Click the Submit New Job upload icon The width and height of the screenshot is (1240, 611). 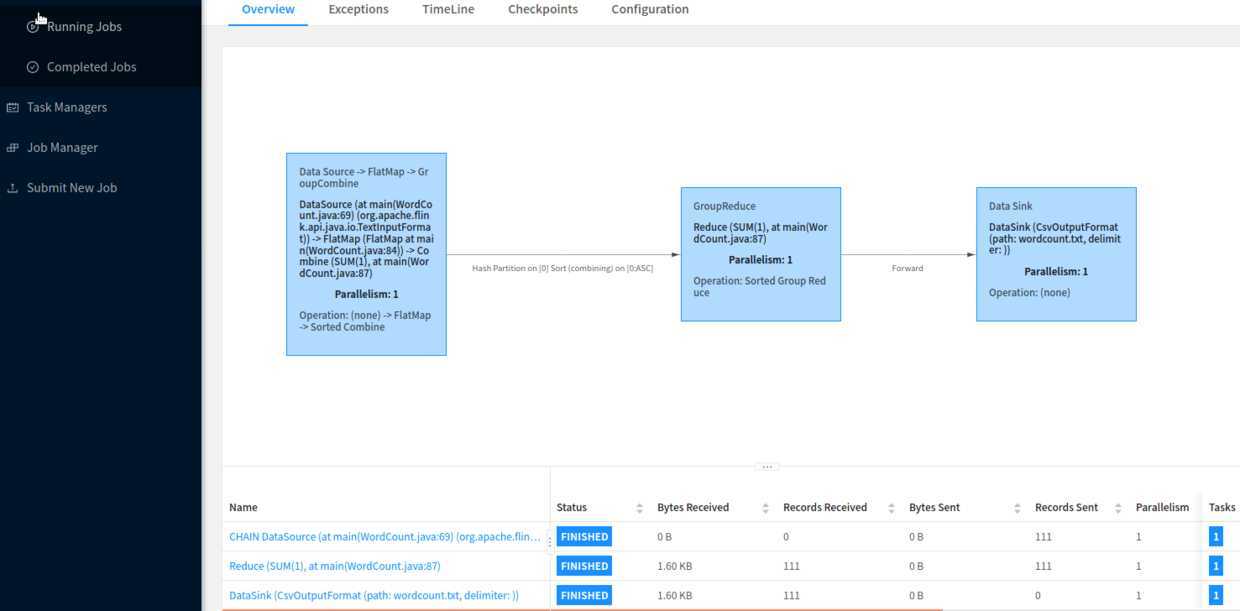click(13, 188)
